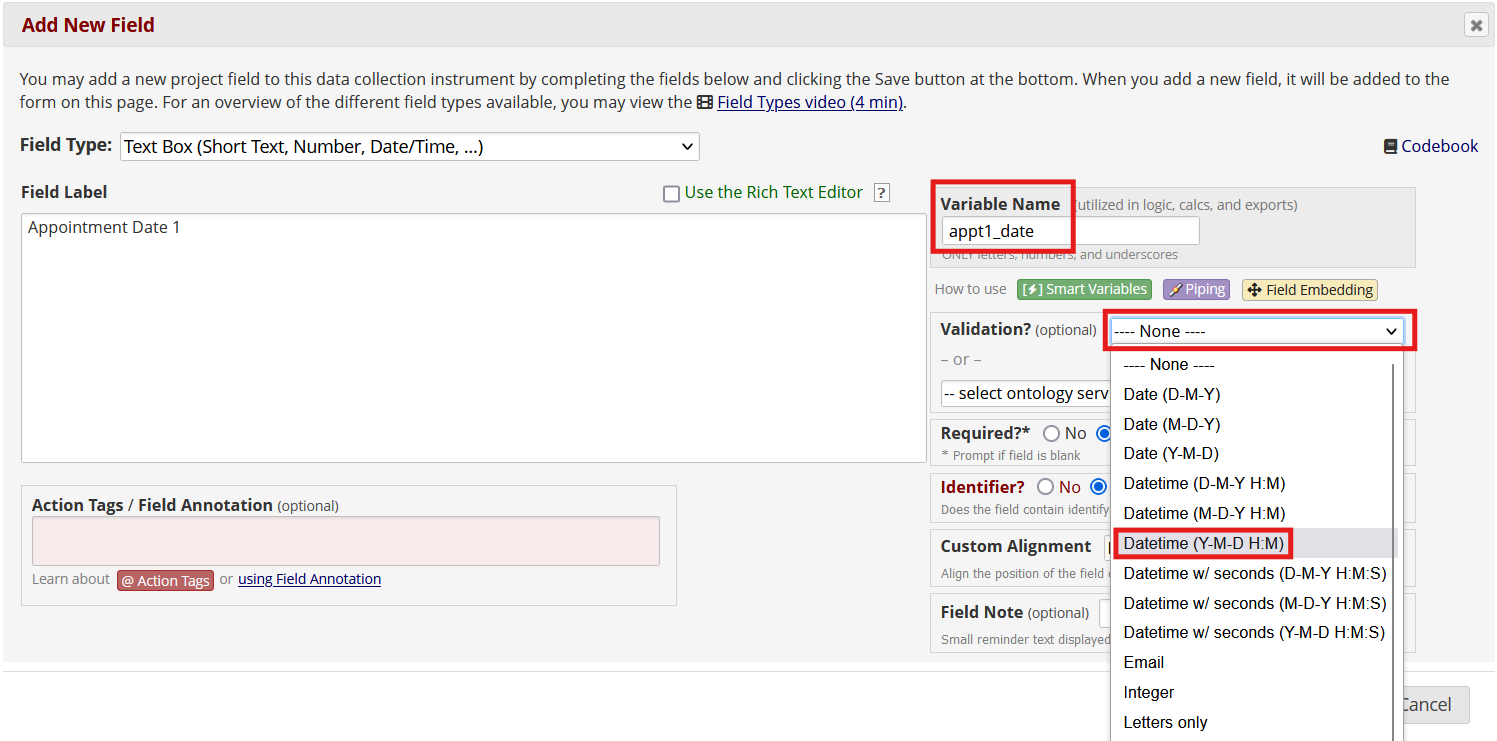Viewport: 1497px width, 741px height.
Task: Open the select ontology service dropdown
Action: [x=1026, y=393]
